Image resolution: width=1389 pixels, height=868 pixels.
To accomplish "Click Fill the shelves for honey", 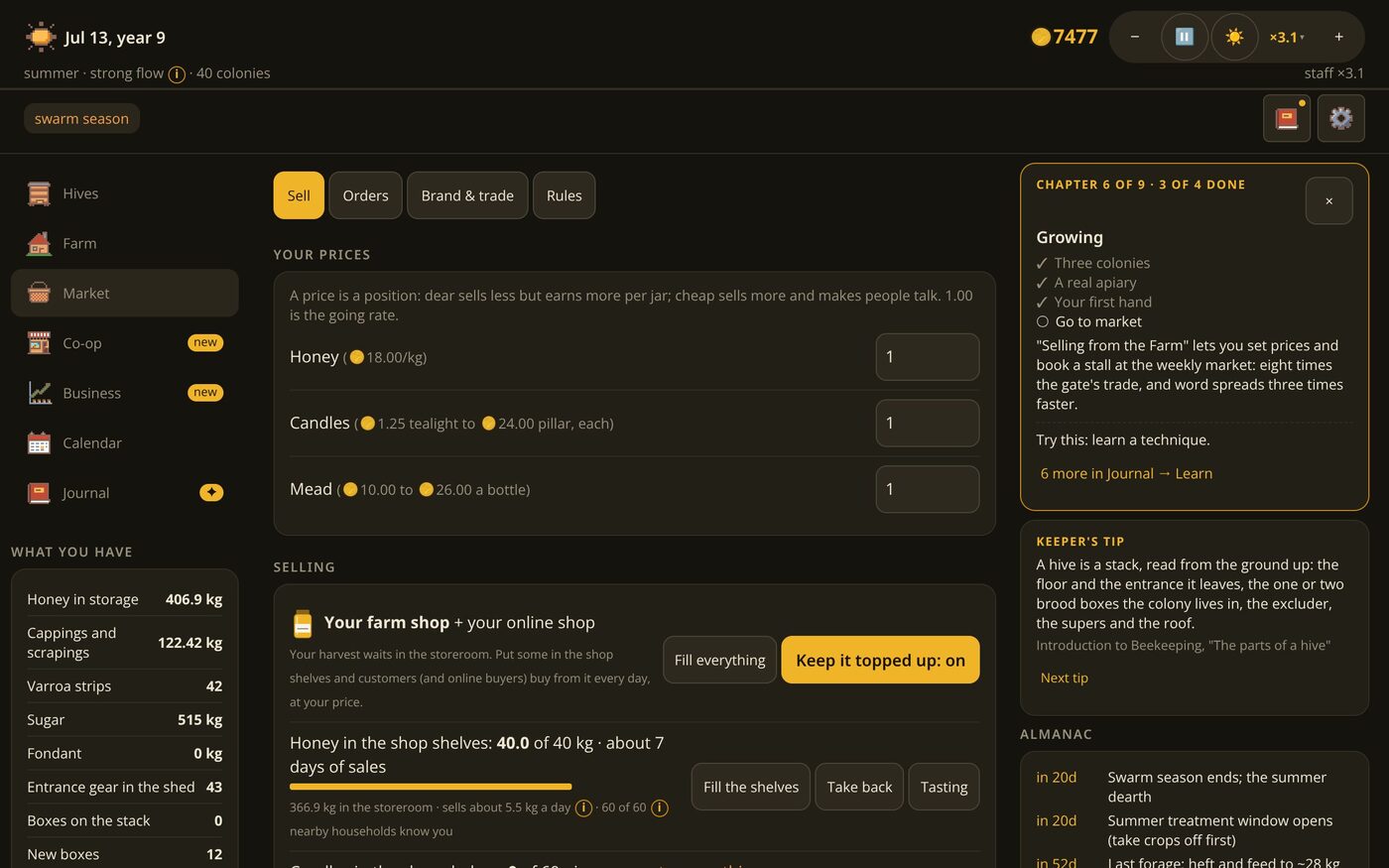I will [751, 787].
